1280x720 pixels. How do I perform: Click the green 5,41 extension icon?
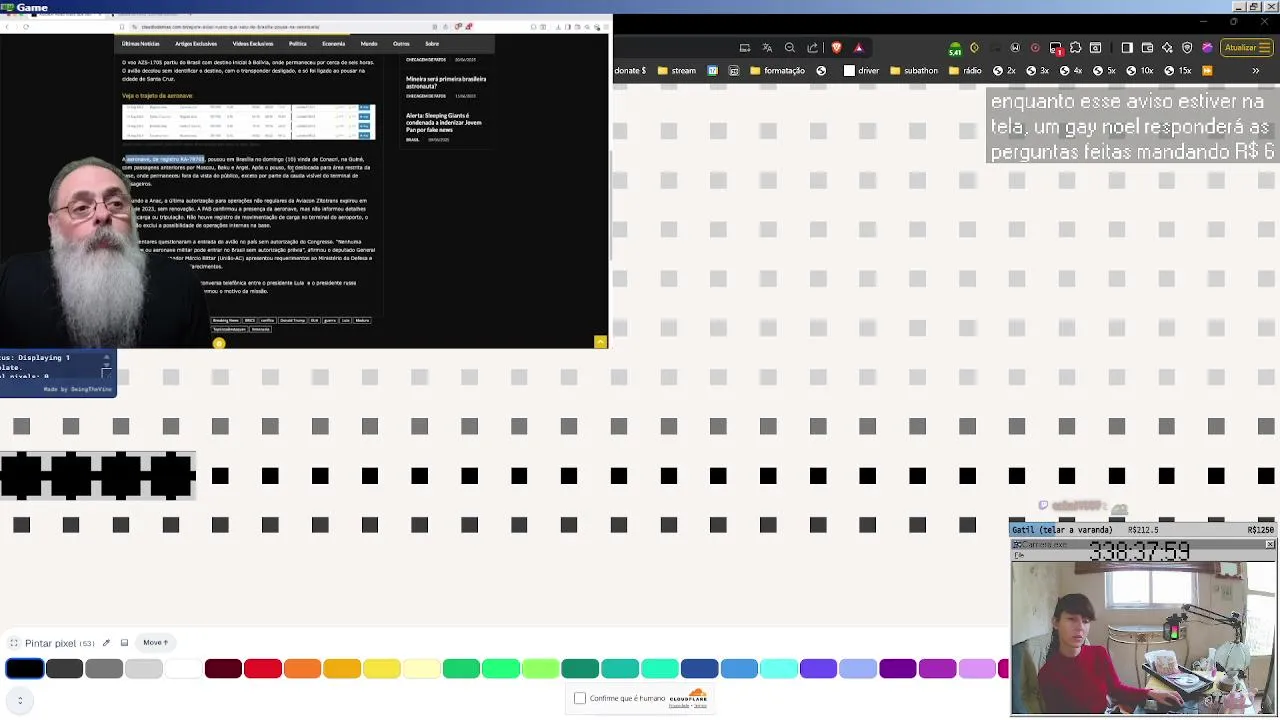pos(955,48)
